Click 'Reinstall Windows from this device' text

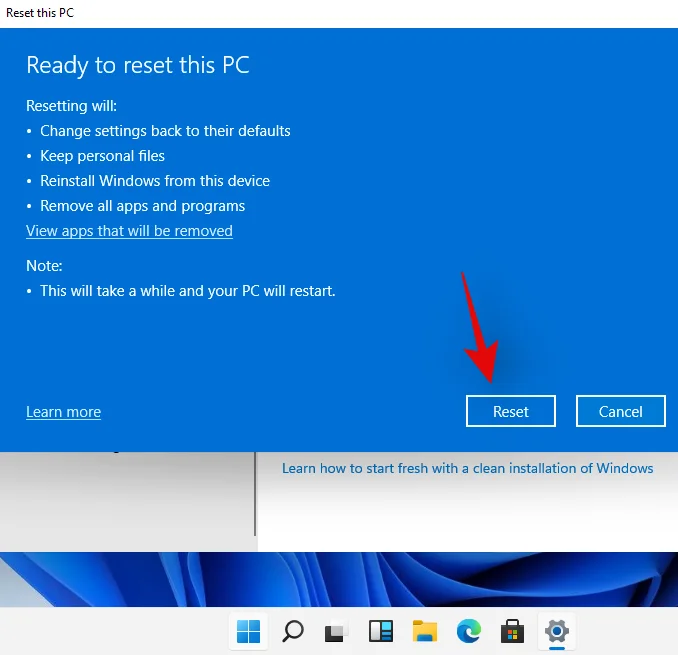coord(155,181)
